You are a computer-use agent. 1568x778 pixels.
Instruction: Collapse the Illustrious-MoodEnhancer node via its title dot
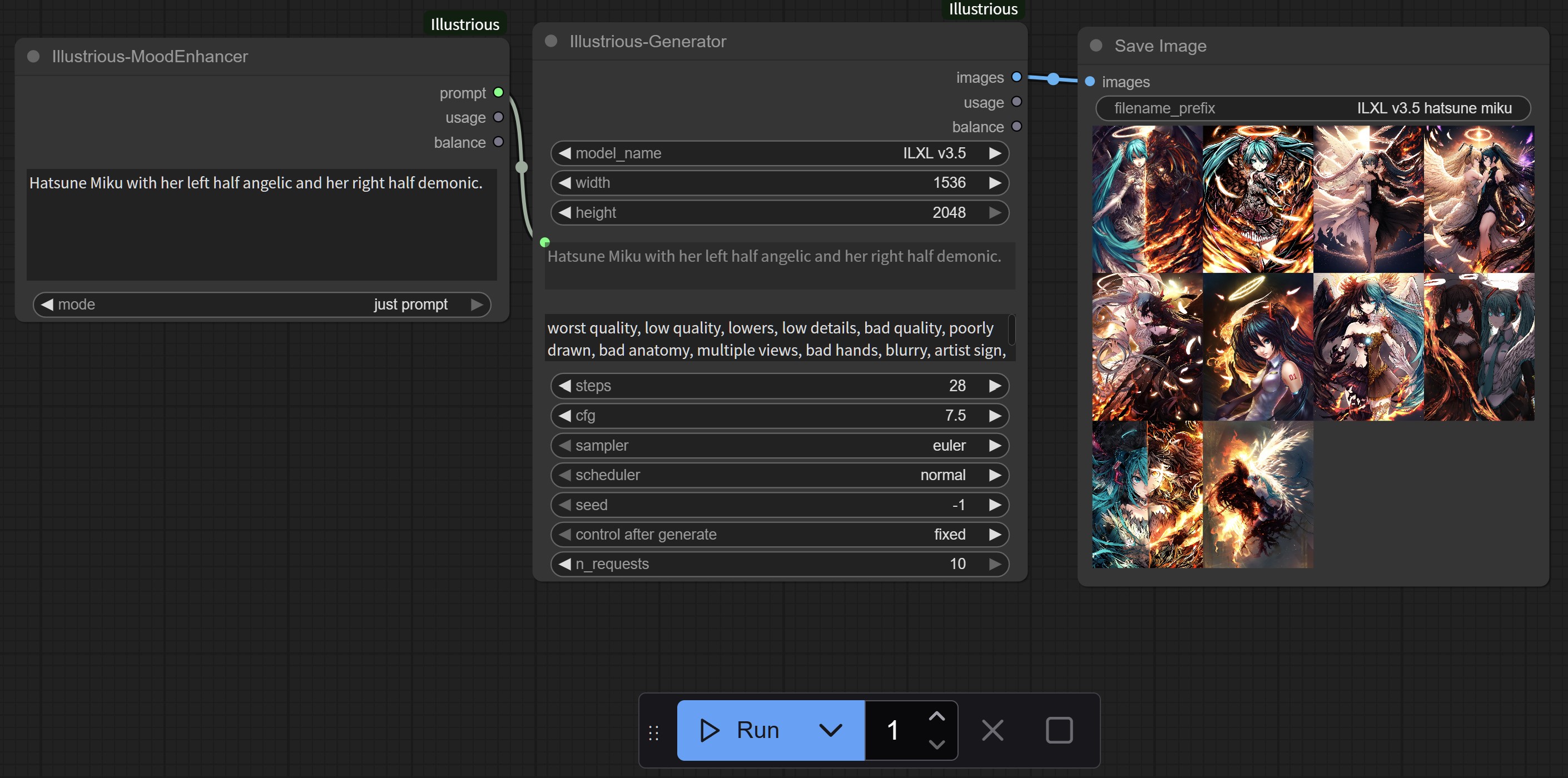pyautogui.click(x=33, y=57)
